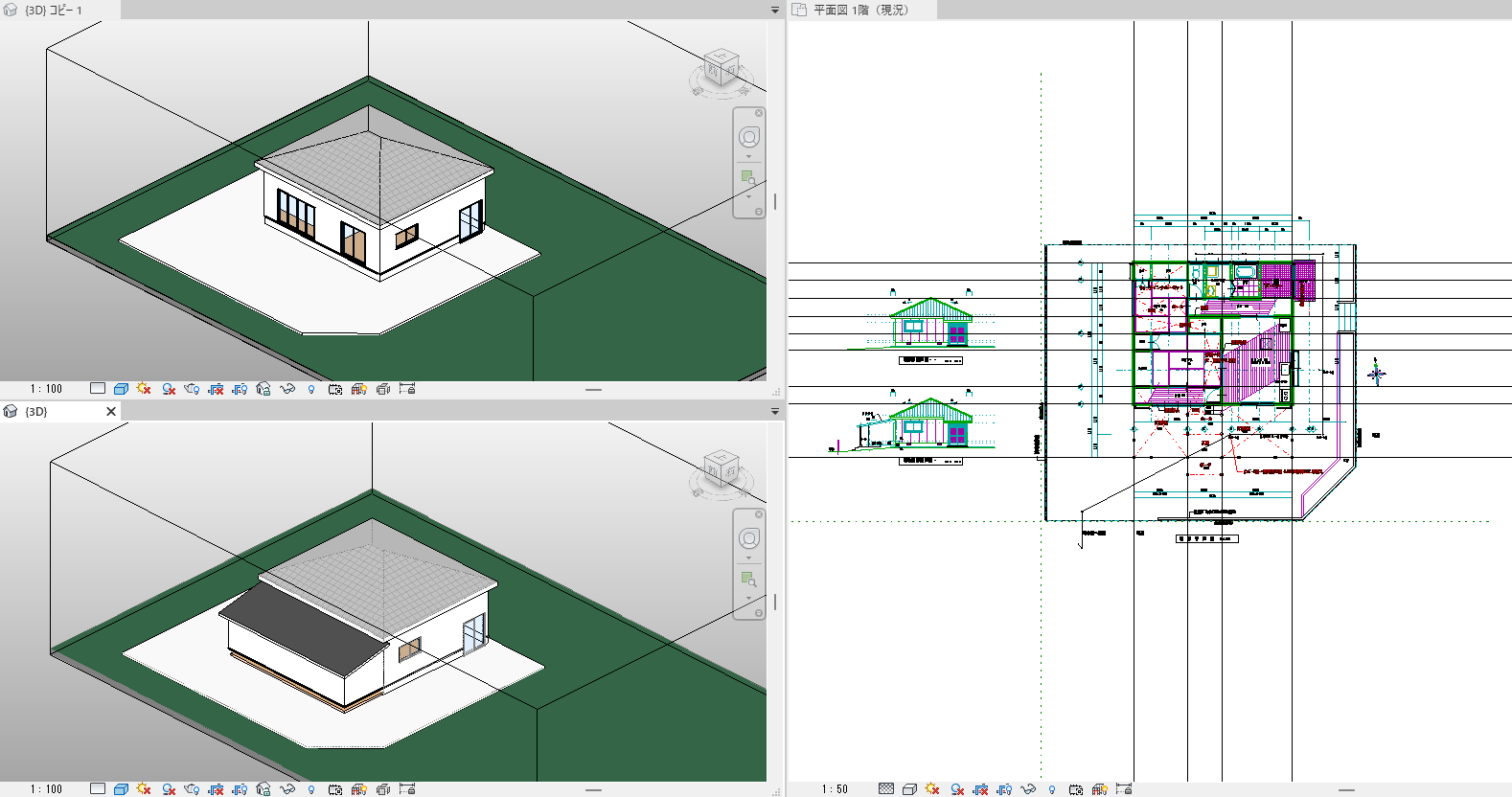Open Full Navigation Wheel in lower {3D} view
Image resolution: width=1512 pixels, height=797 pixels.
(x=749, y=538)
